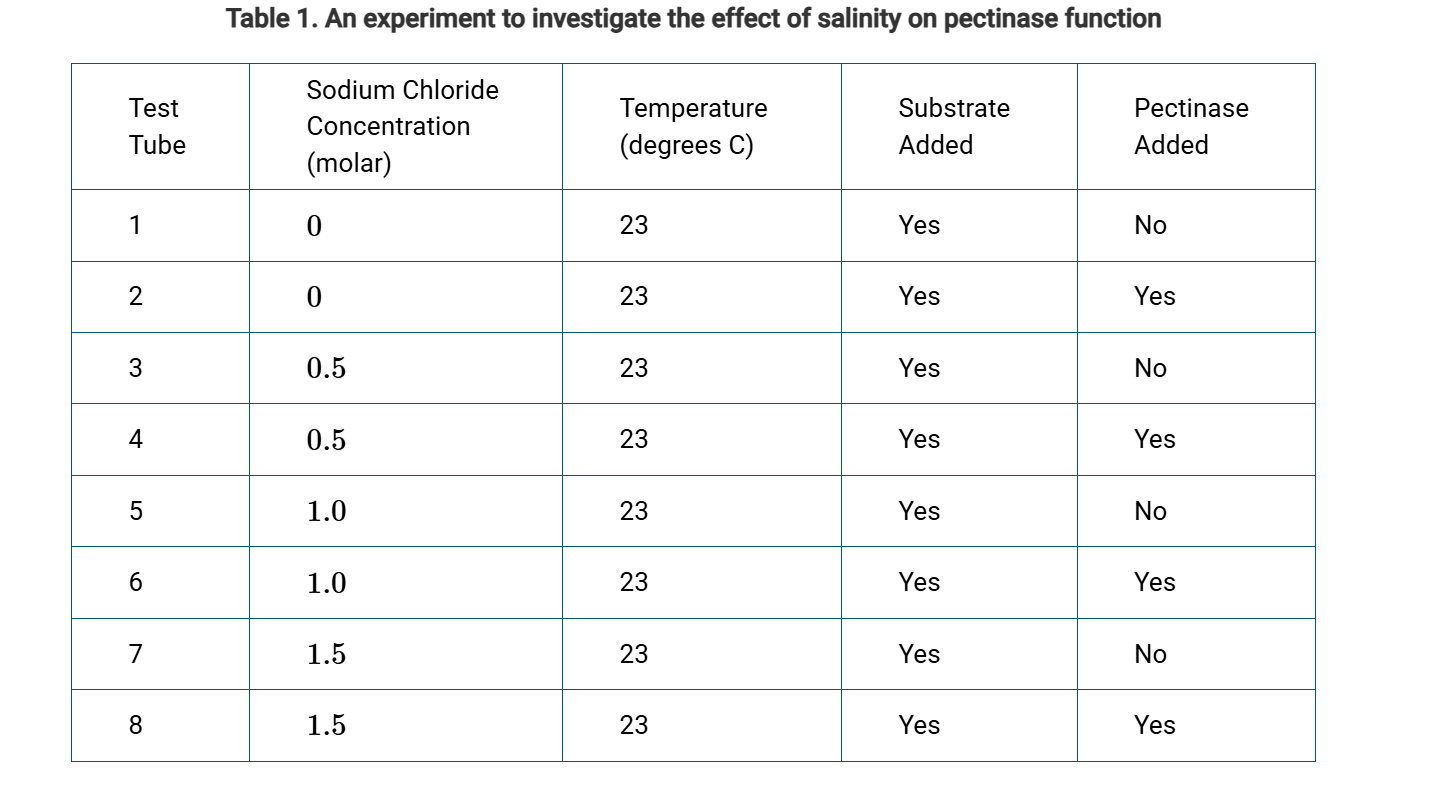Click the 'Test Tube' column header

(x=157, y=127)
